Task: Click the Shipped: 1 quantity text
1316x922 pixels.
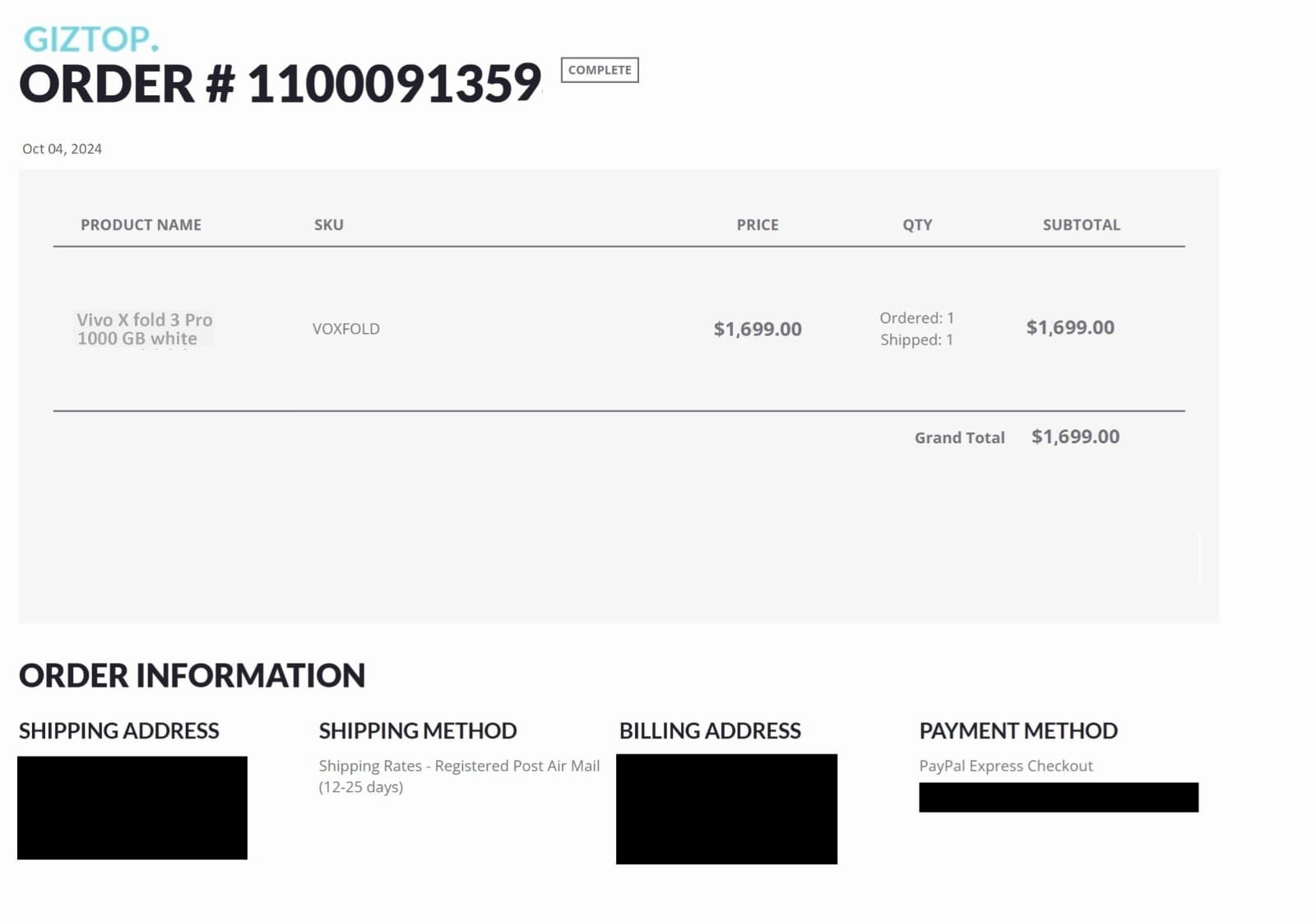Action: (x=917, y=340)
